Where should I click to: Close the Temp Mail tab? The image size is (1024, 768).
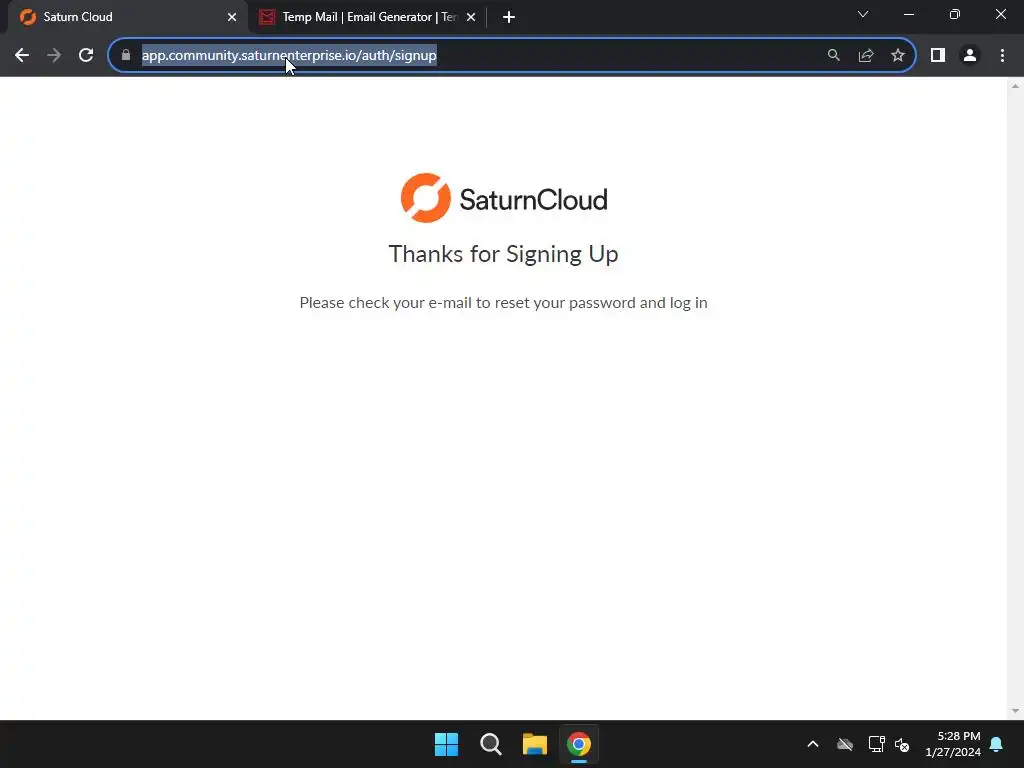pos(471,17)
